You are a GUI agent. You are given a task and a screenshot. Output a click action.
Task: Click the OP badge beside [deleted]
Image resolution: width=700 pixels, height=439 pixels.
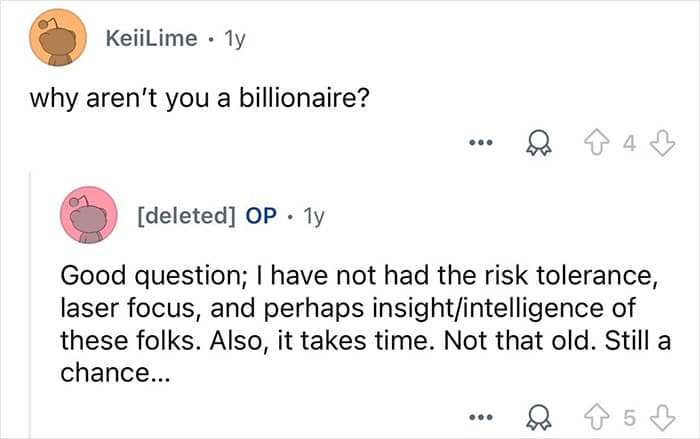pos(261,215)
